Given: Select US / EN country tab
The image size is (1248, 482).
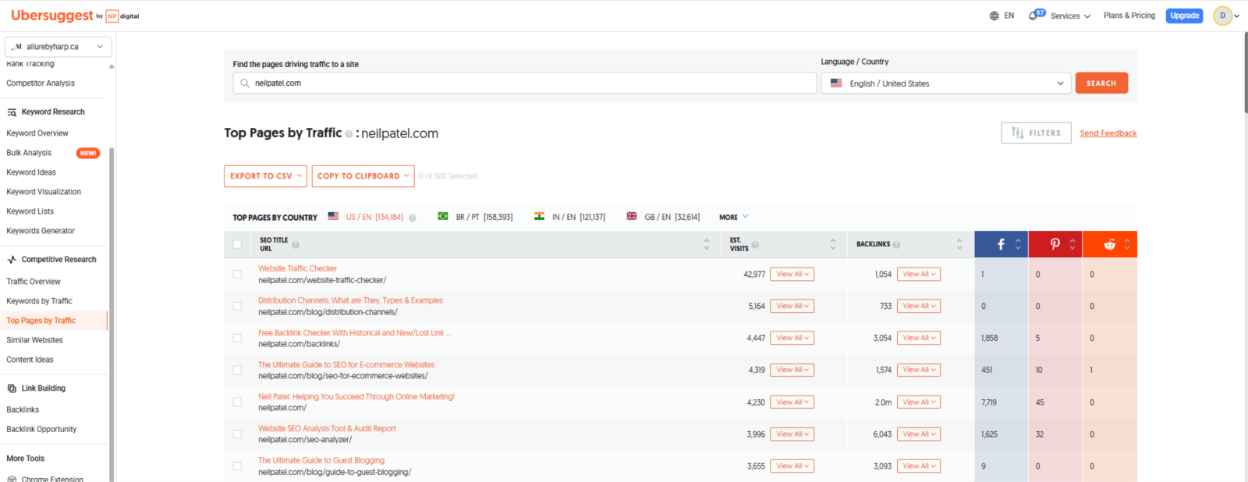Looking at the screenshot, I should [x=365, y=217].
